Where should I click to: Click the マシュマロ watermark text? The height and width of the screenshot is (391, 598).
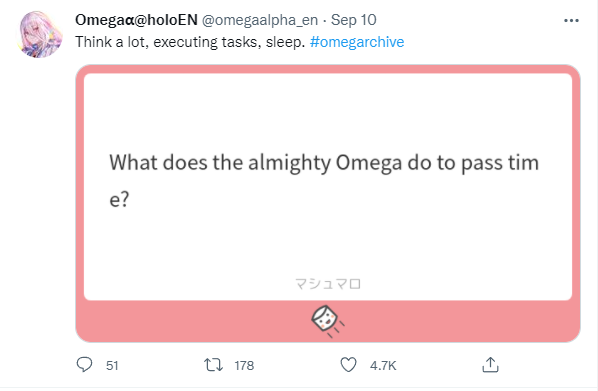(328, 284)
